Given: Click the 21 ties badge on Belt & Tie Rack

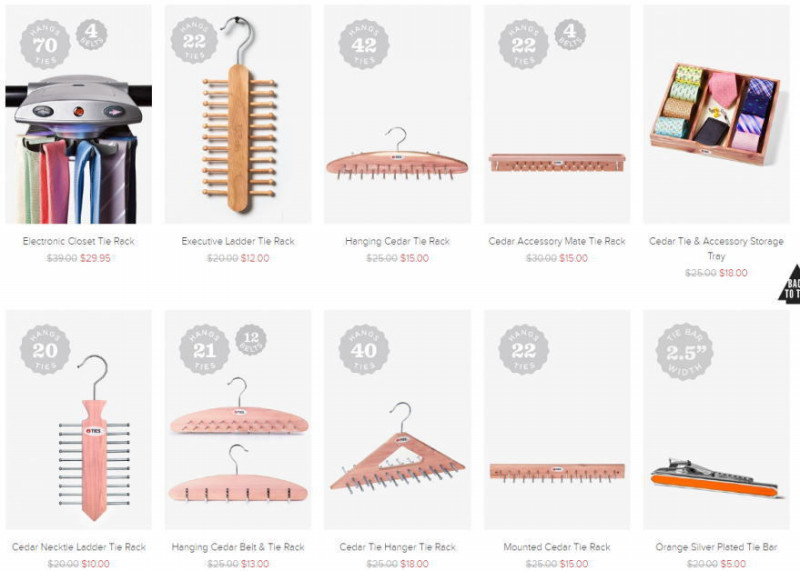Looking at the screenshot, I should click(x=205, y=350).
